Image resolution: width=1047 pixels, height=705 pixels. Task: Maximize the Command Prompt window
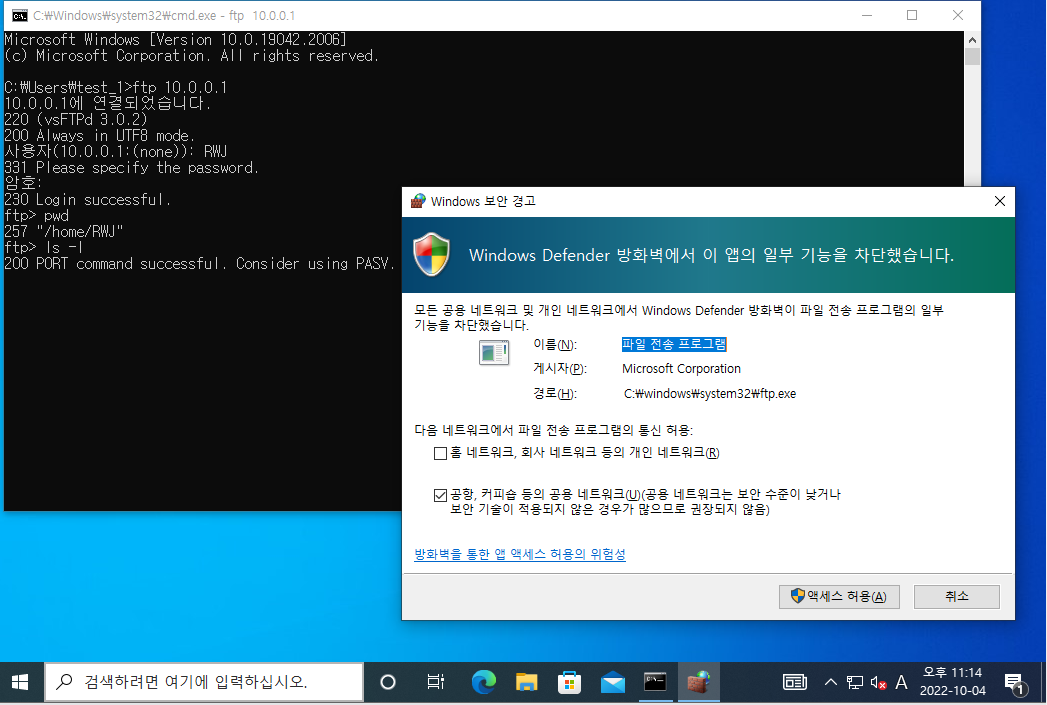(x=911, y=15)
